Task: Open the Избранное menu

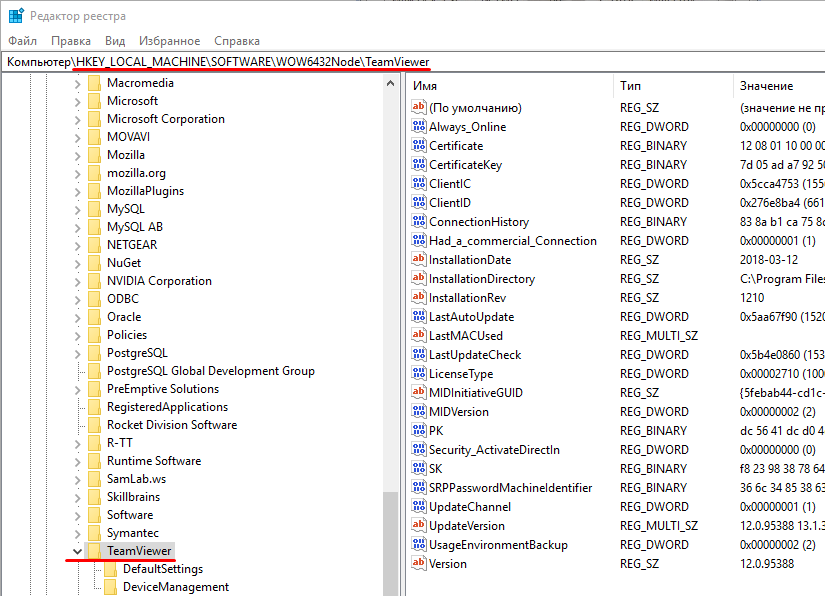Action: (171, 41)
